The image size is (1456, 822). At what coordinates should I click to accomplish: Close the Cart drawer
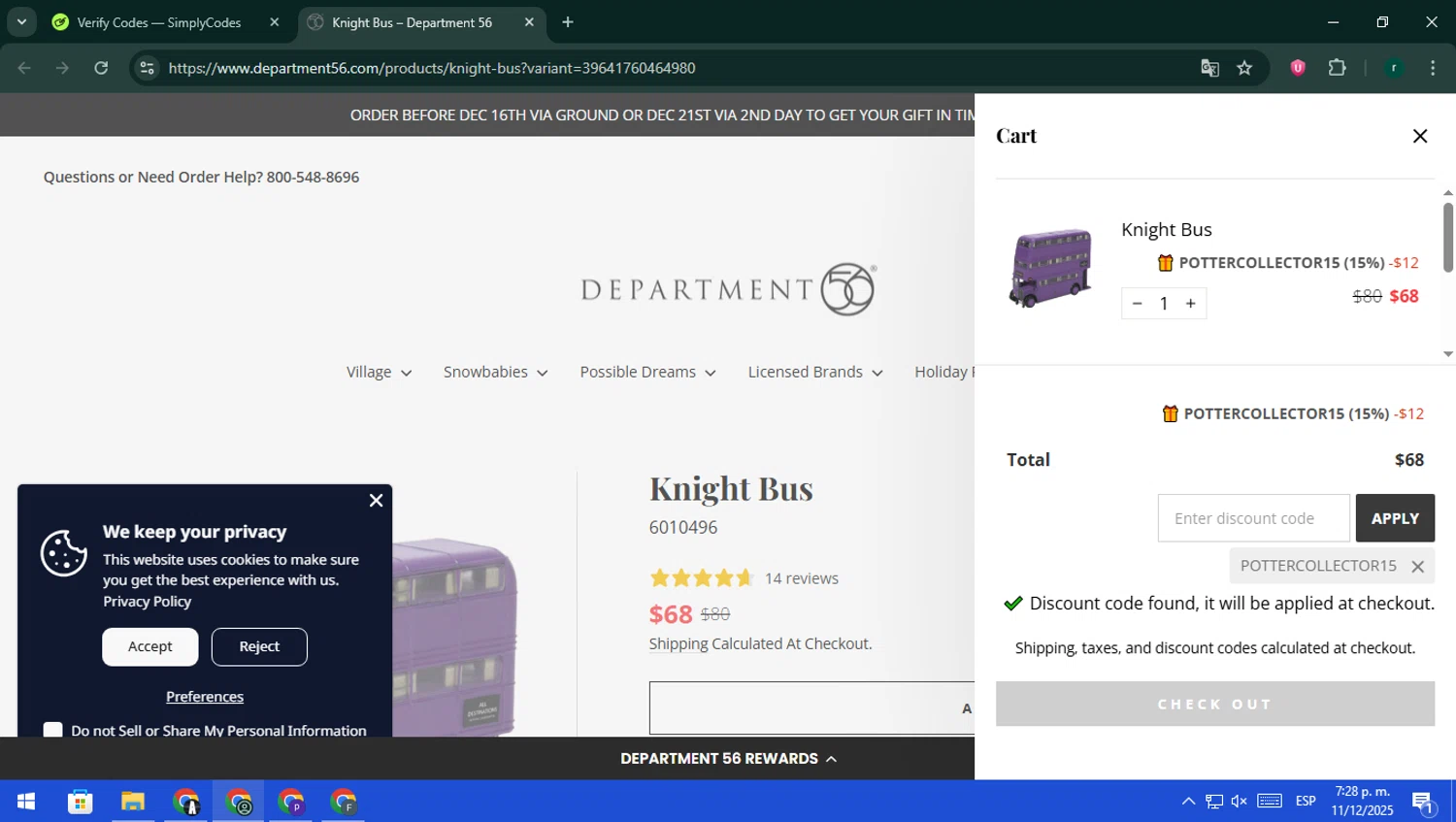pos(1419,136)
